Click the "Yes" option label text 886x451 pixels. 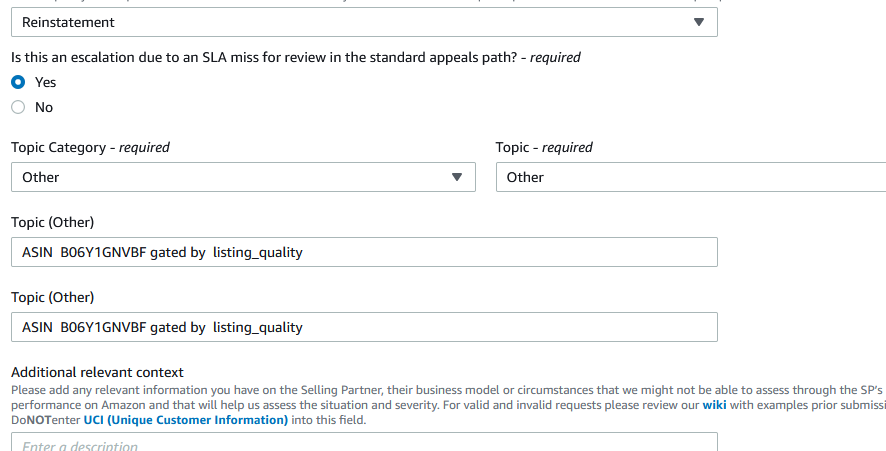pyautogui.click(x=45, y=82)
